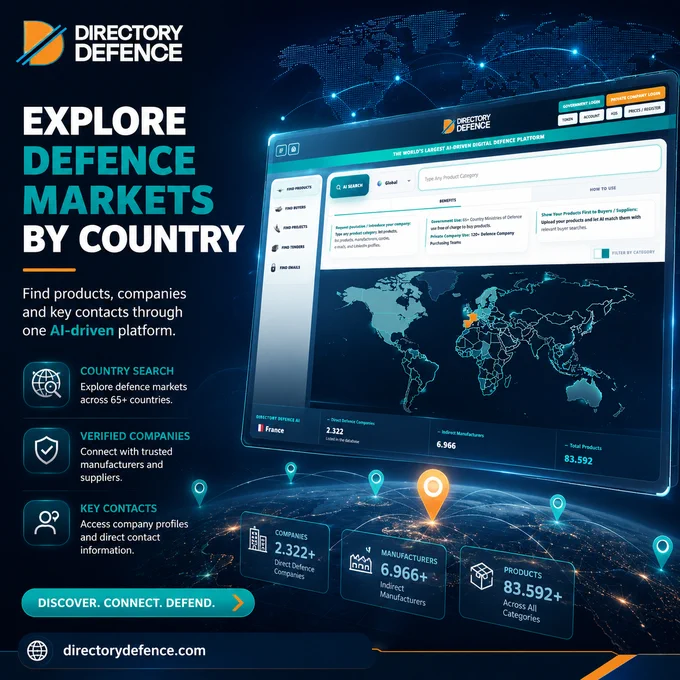The image size is (680, 680).
Task: Click the Key Contacts heading
Action: click(118, 508)
